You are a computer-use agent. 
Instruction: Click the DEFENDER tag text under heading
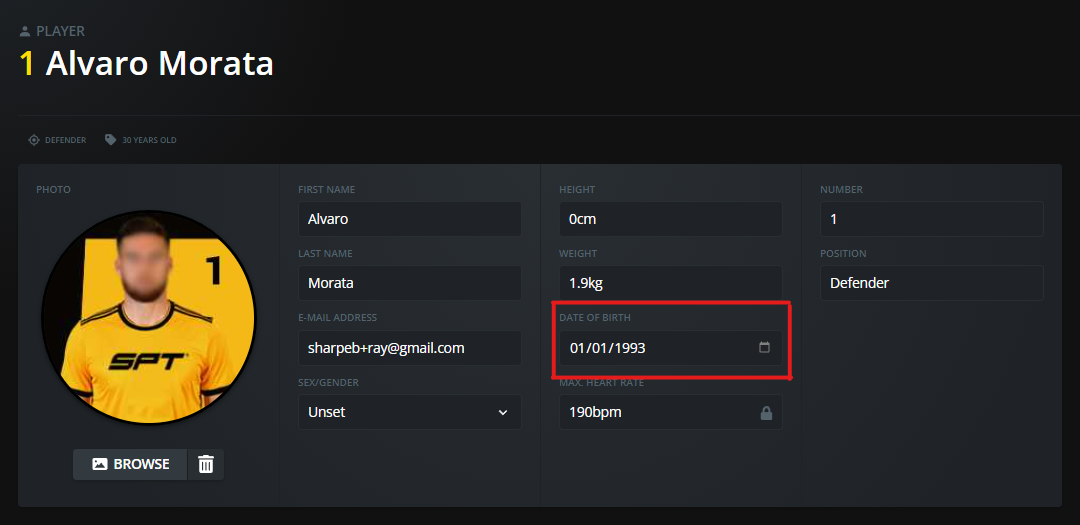65,140
